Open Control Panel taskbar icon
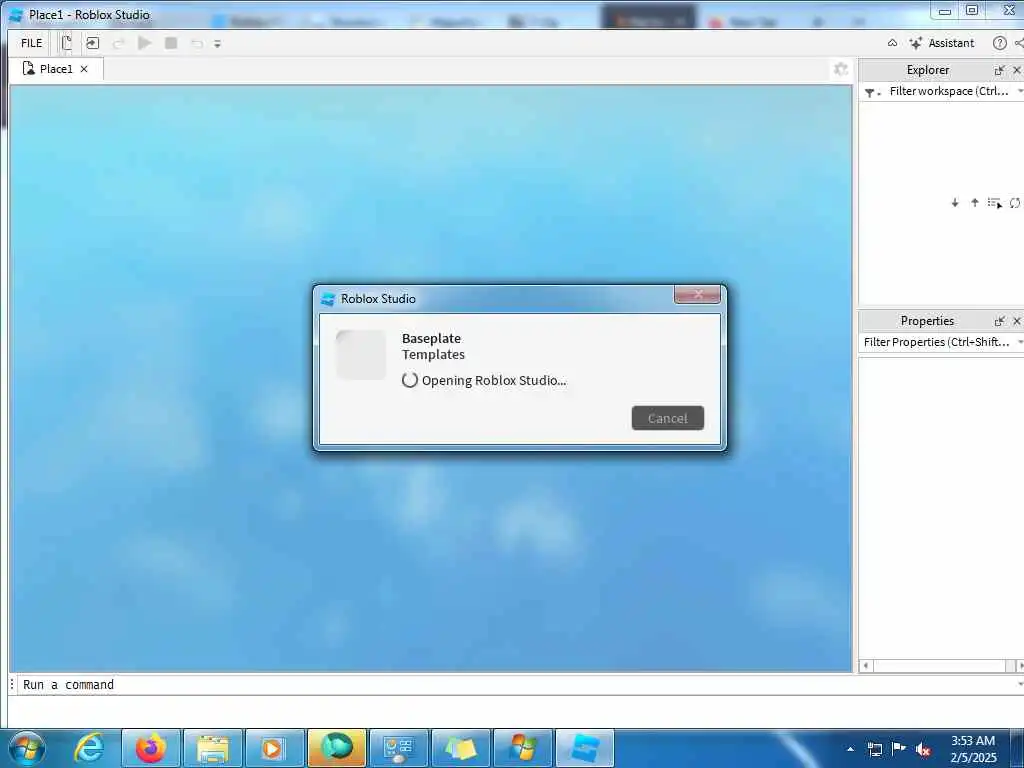 click(398, 748)
